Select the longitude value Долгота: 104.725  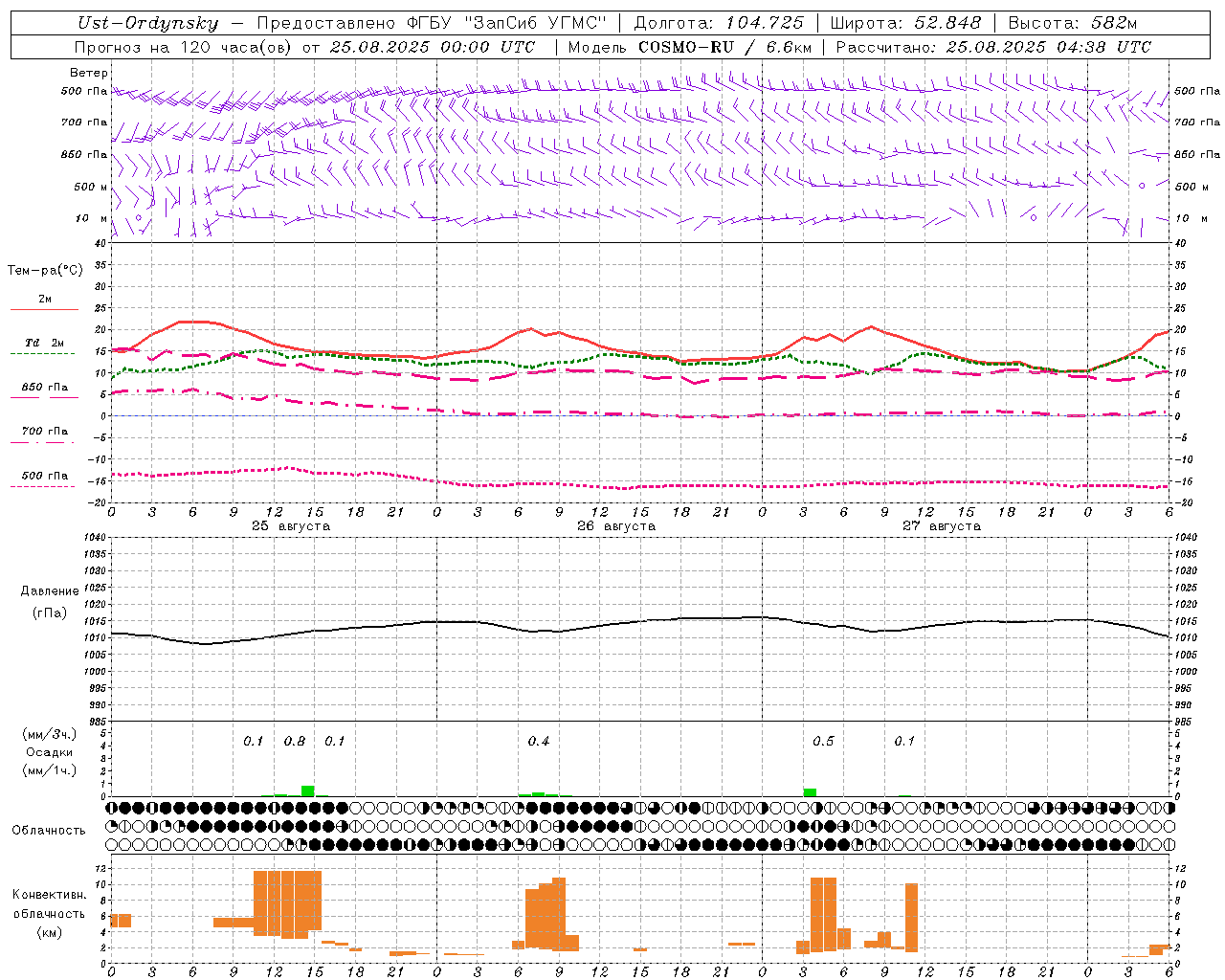719,23
